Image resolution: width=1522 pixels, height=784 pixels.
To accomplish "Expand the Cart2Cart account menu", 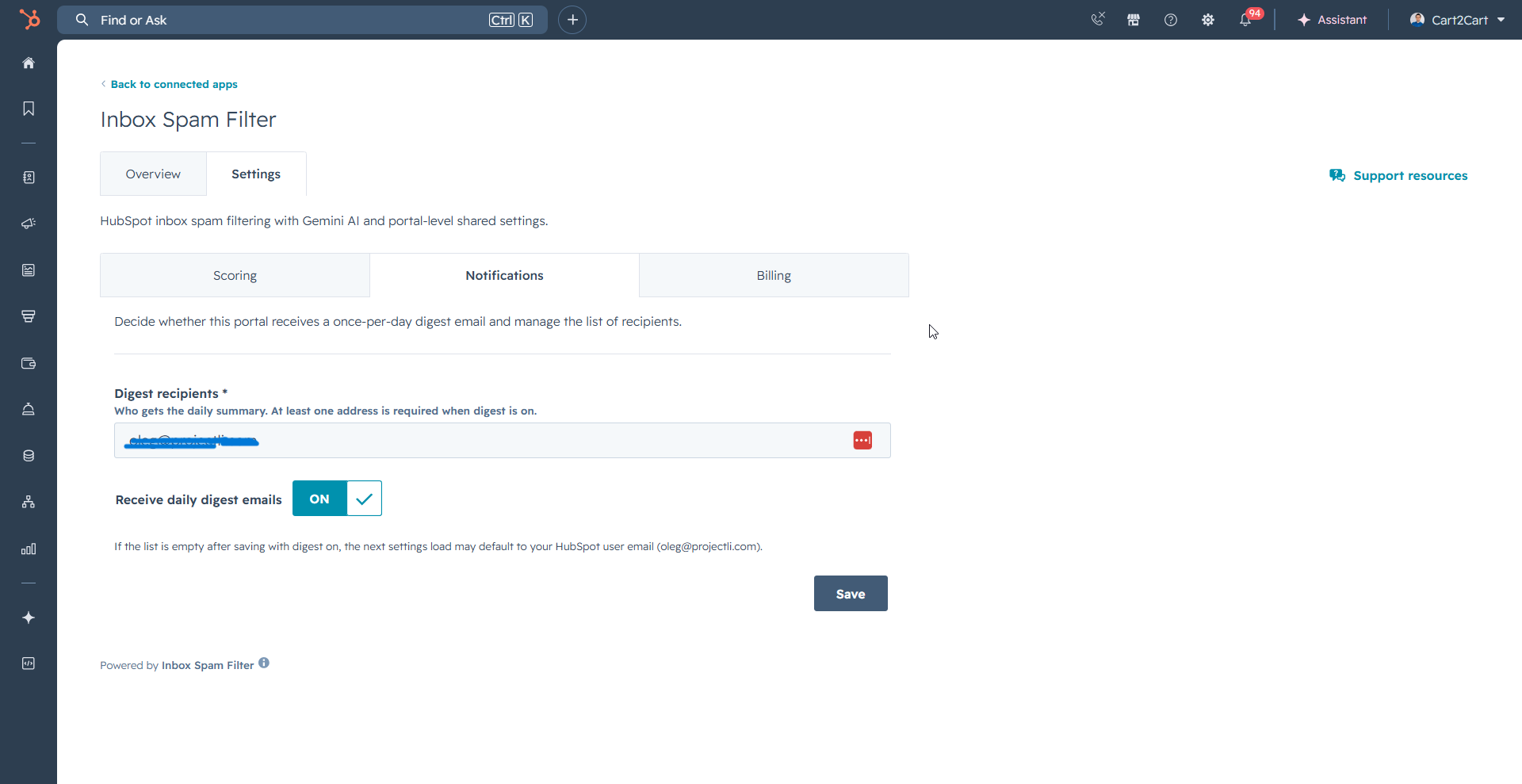I will (1458, 20).
